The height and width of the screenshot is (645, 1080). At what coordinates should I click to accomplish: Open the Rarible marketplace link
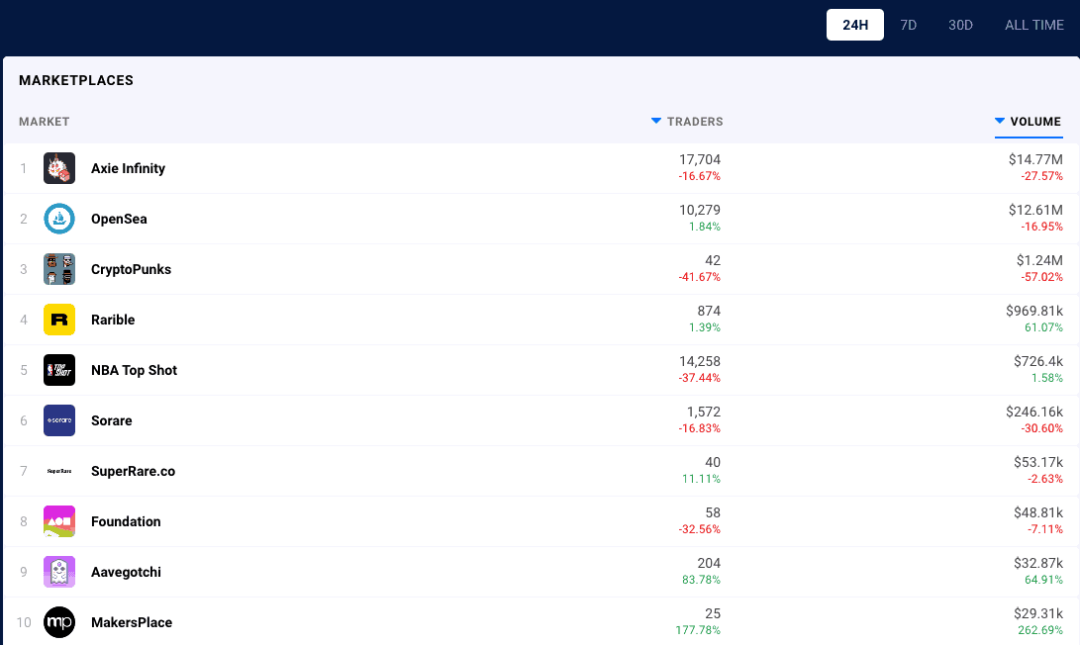(113, 320)
